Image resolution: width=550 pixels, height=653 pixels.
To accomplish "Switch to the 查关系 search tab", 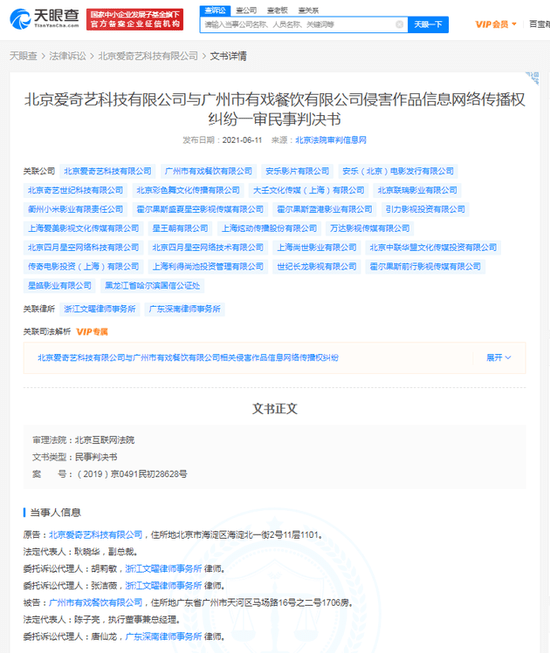I will [x=309, y=10].
